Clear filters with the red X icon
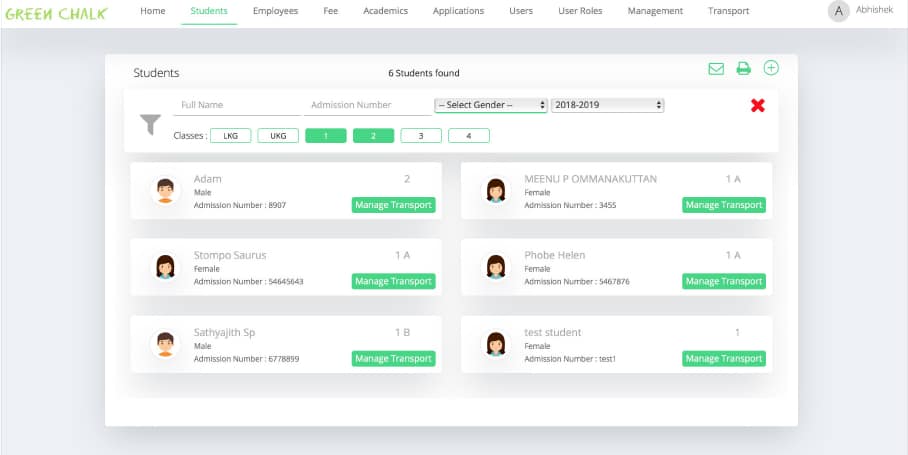Screen dimensions: 908x455 [x=757, y=105]
